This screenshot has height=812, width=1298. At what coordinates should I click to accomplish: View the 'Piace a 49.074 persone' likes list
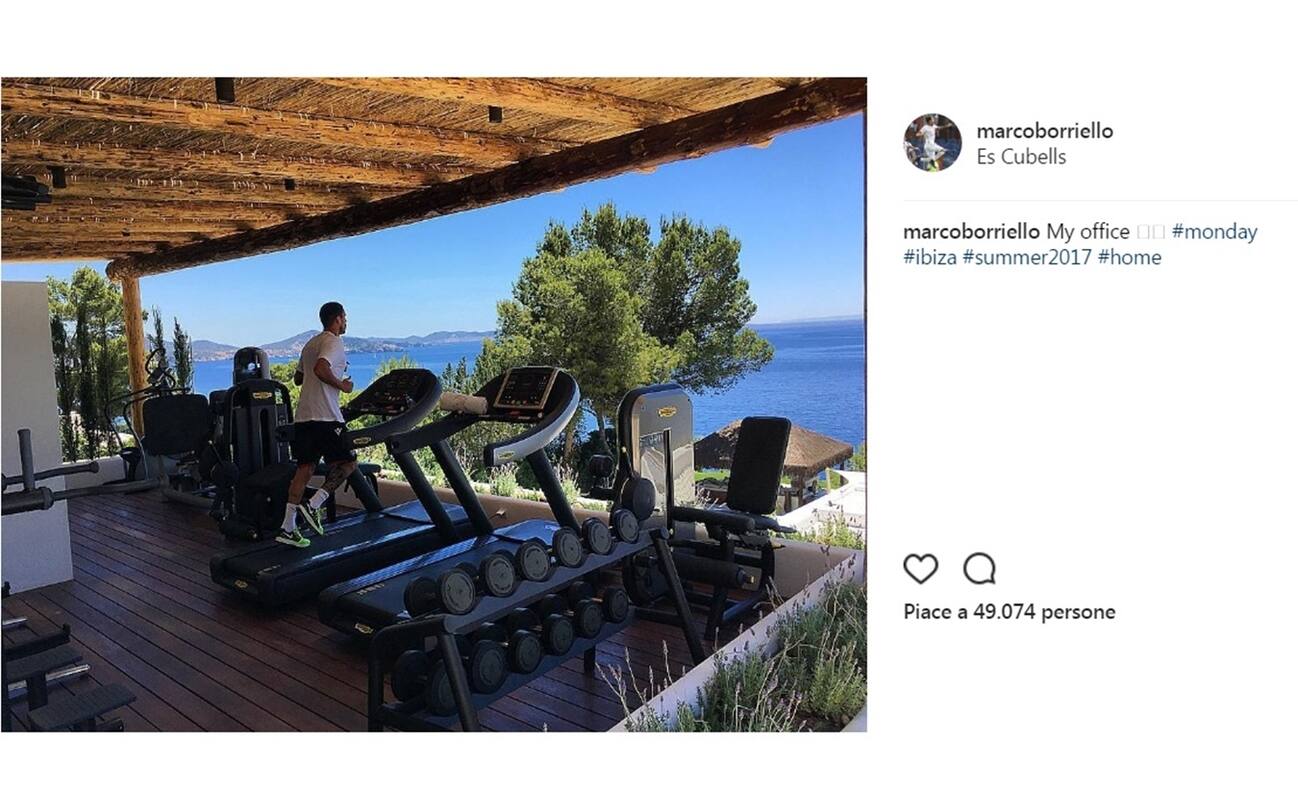(x=1009, y=611)
